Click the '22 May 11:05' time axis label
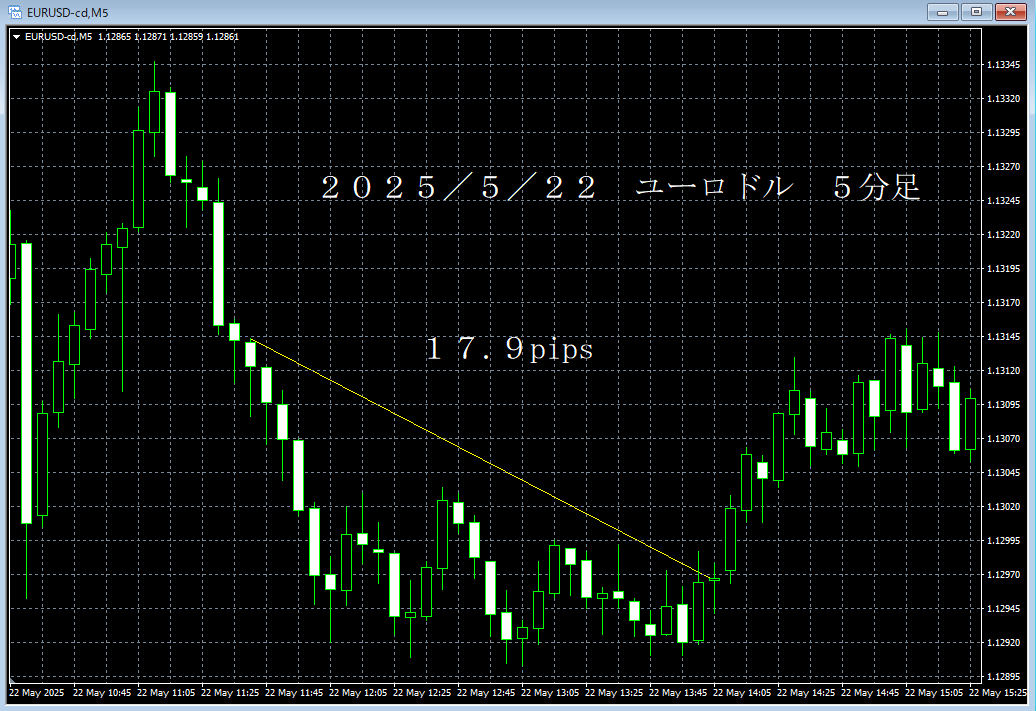The image size is (1036, 711). coord(166,692)
